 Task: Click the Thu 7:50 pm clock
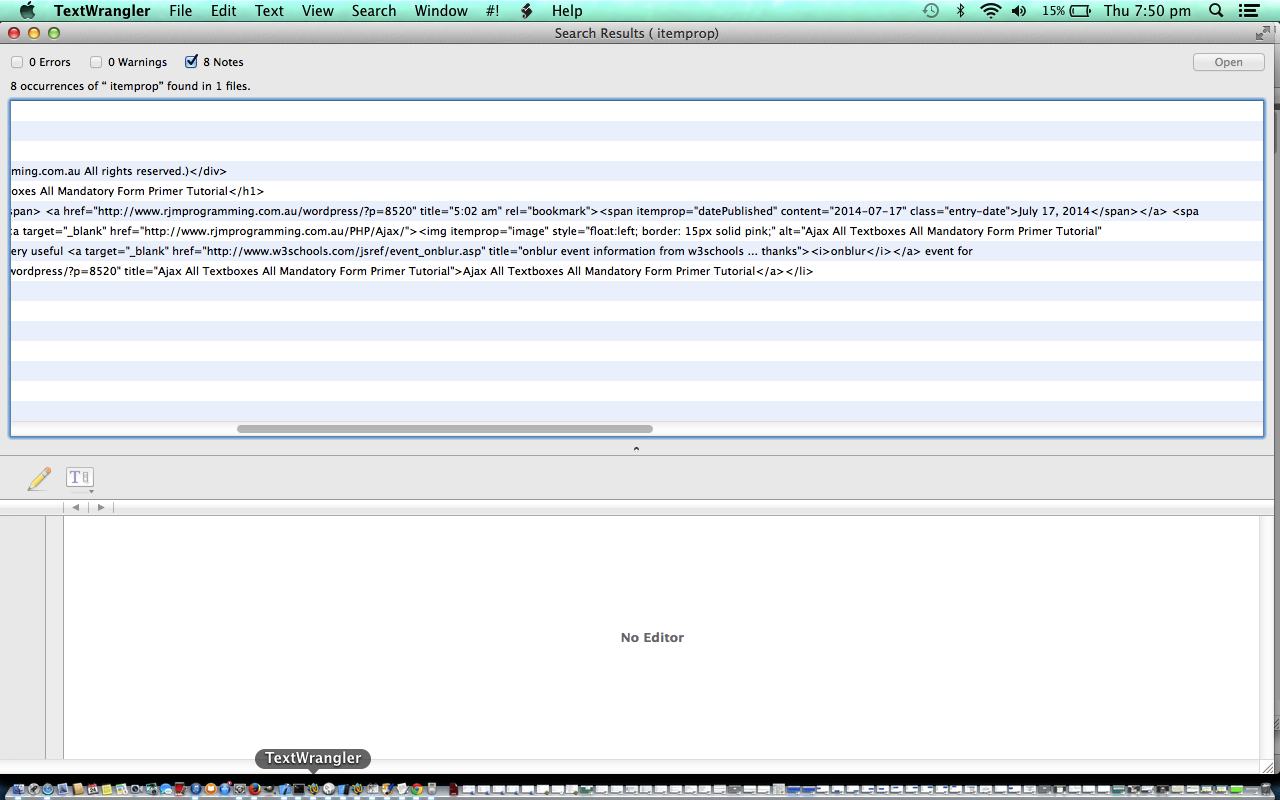coord(1147,11)
